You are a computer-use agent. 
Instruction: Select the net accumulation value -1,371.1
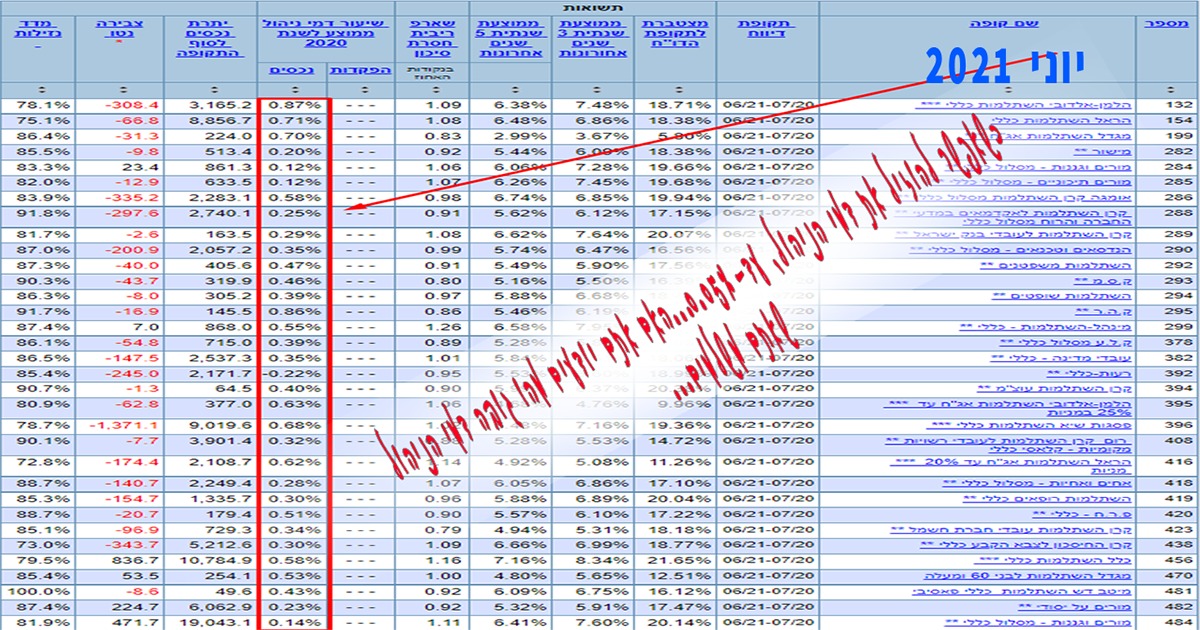(x=119, y=425)
